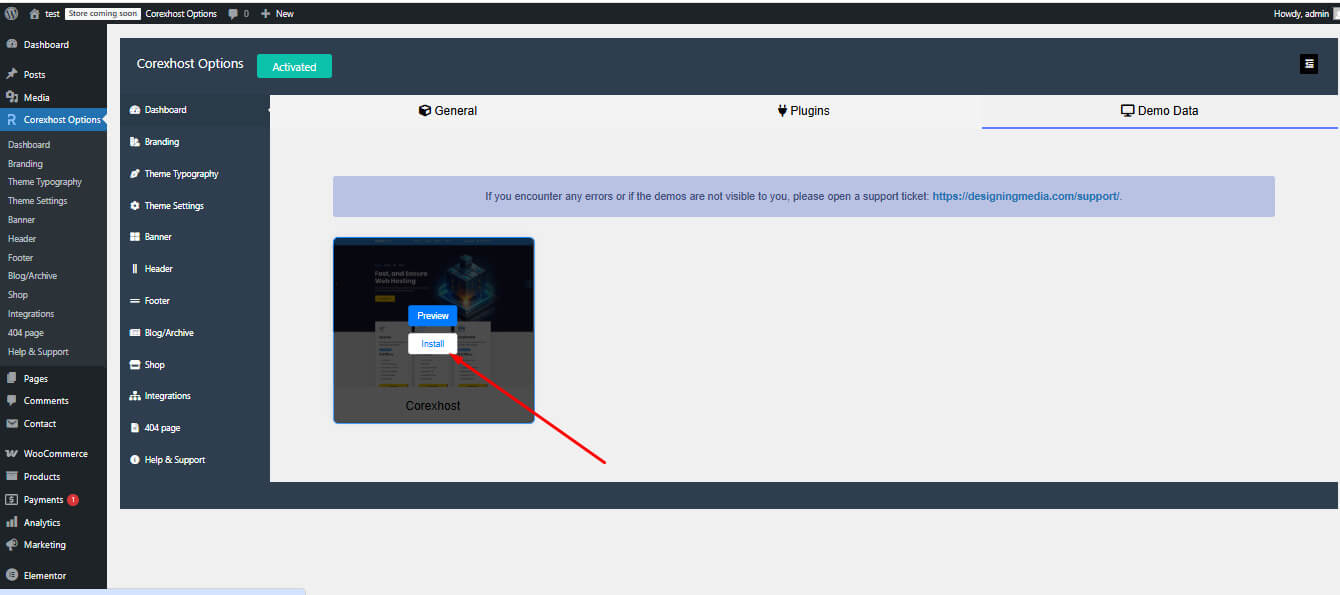
Task: Toggle the panel expand icon at top right
Action: [x=1309, y=64]
